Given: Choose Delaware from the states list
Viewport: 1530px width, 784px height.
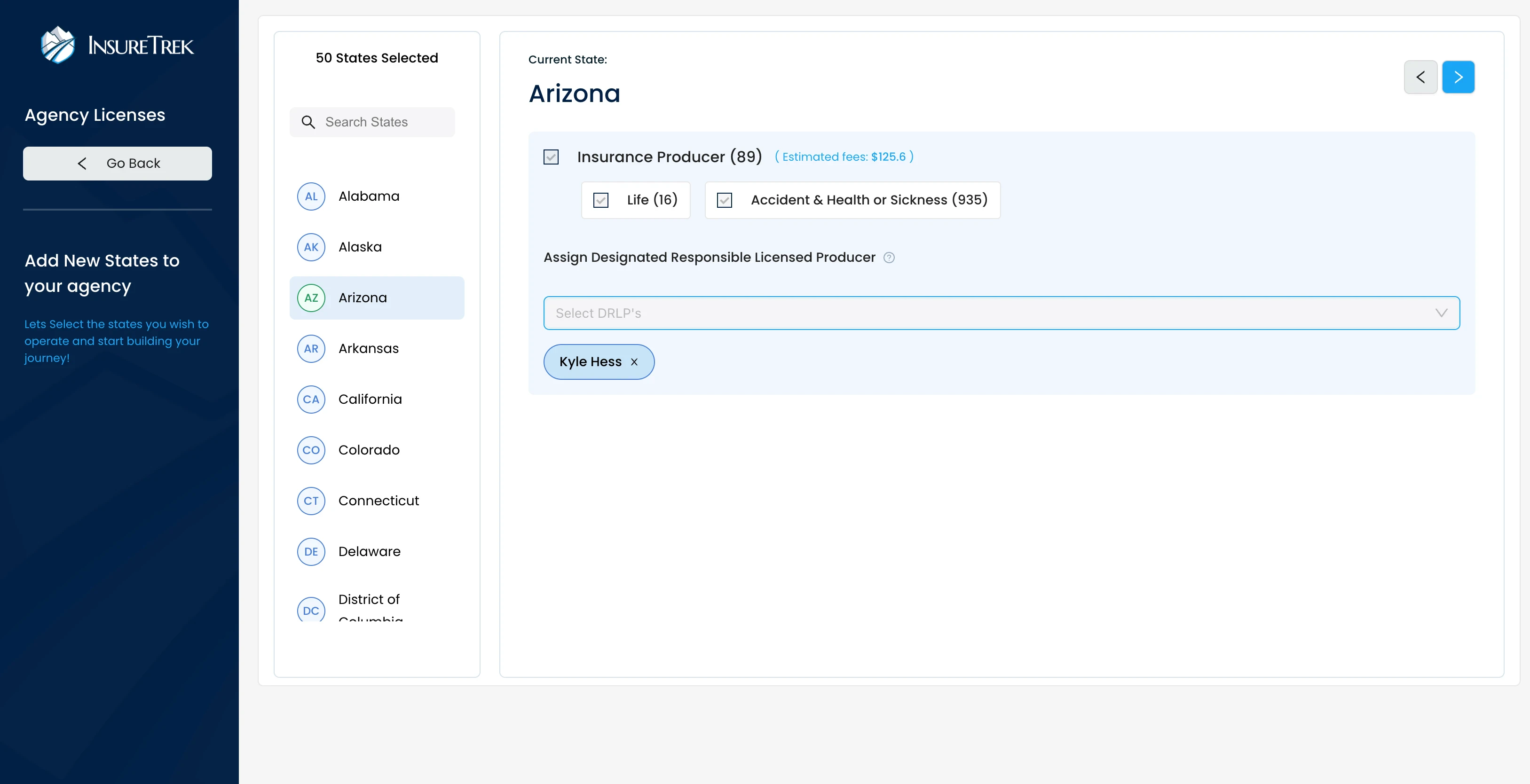Looking at the screenshot, I should [x=369, y=552].
